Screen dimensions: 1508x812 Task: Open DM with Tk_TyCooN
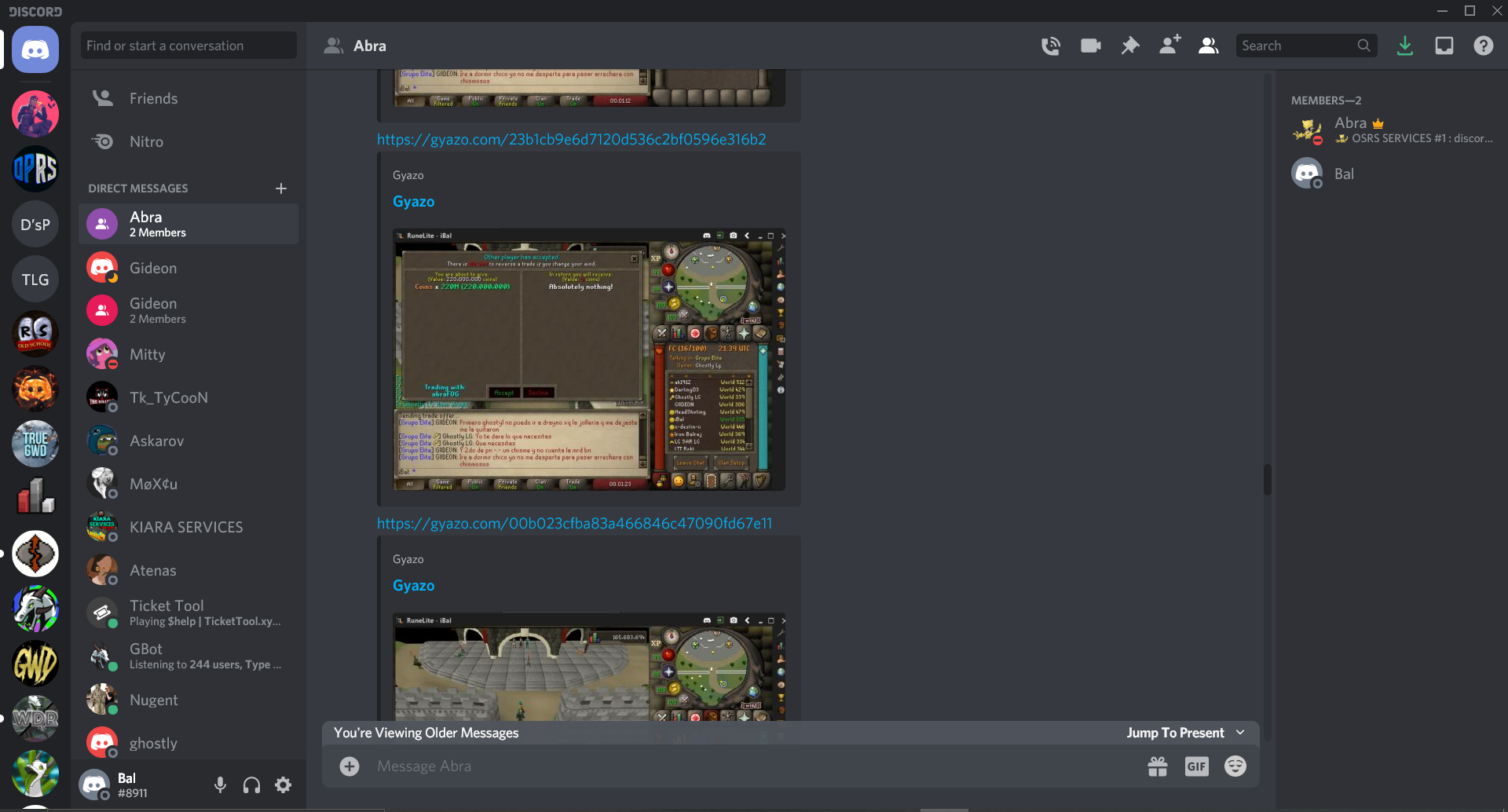(188, 397)
